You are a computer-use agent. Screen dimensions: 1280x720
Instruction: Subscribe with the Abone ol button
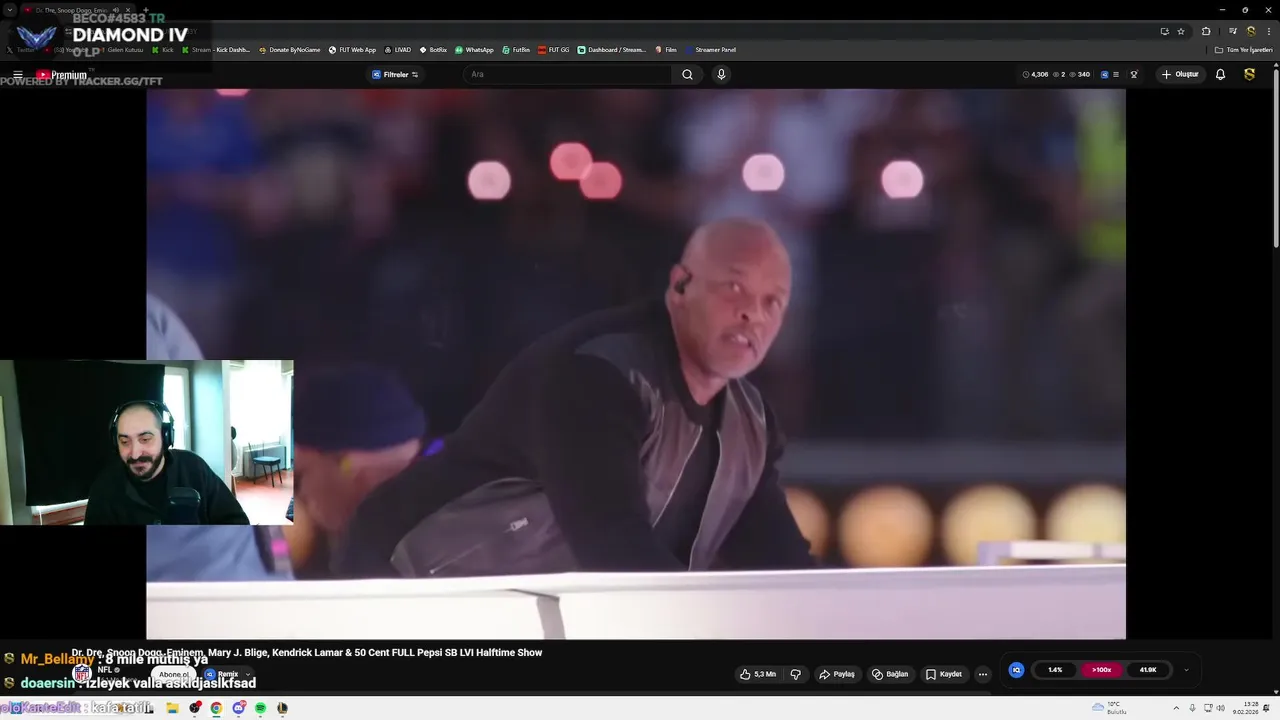[x=173, y=674]
